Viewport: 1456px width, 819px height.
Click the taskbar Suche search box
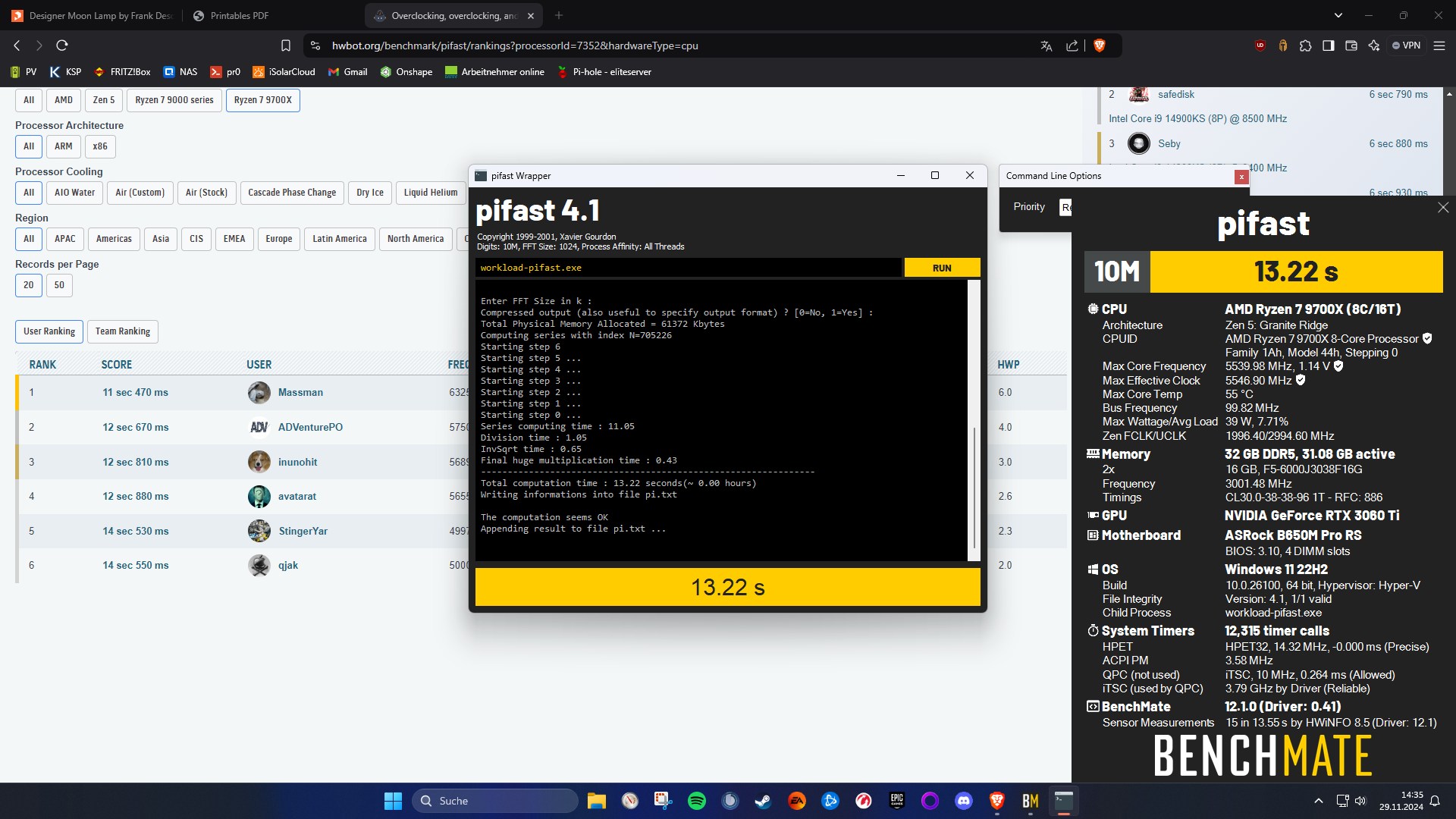coord(494,801)
